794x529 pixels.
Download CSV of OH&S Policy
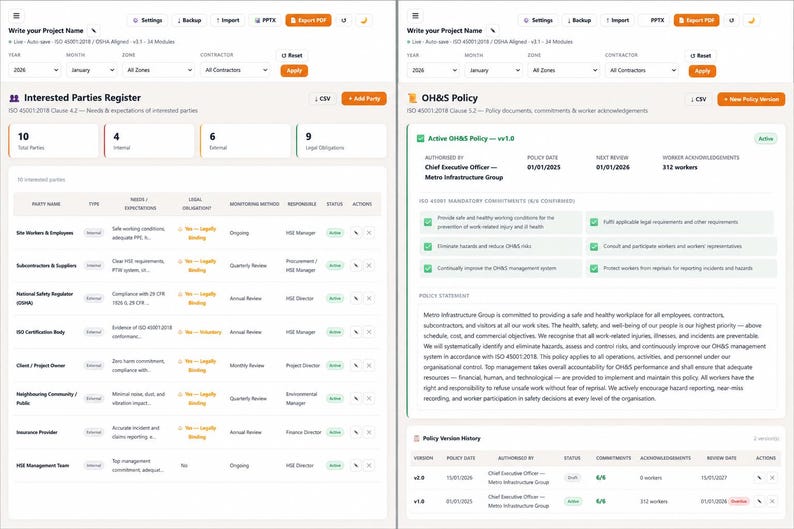pyautogui.click(x=698, y=99)
